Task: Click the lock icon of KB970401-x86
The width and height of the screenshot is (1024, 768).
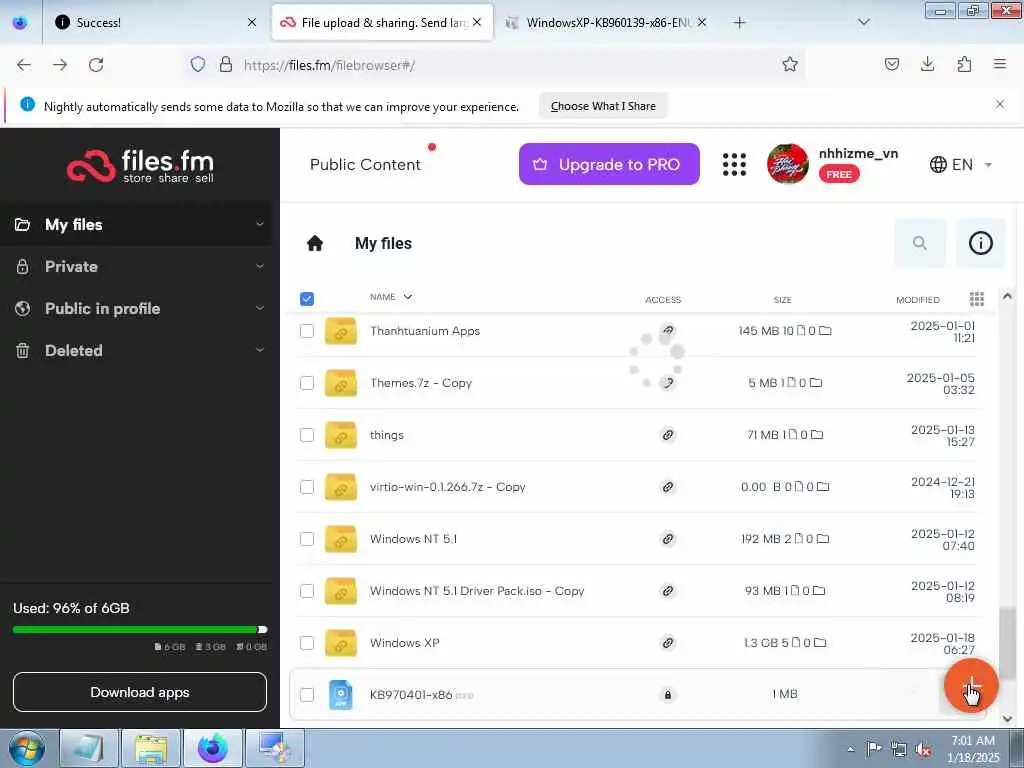Action: click(667, 695)
